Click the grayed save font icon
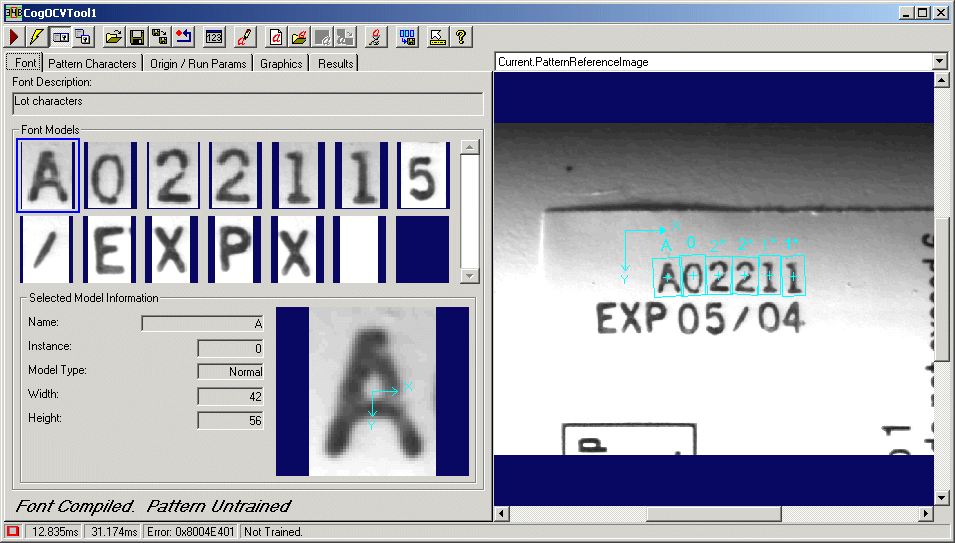This screenshot has height=543, width=955. point(322,37)
